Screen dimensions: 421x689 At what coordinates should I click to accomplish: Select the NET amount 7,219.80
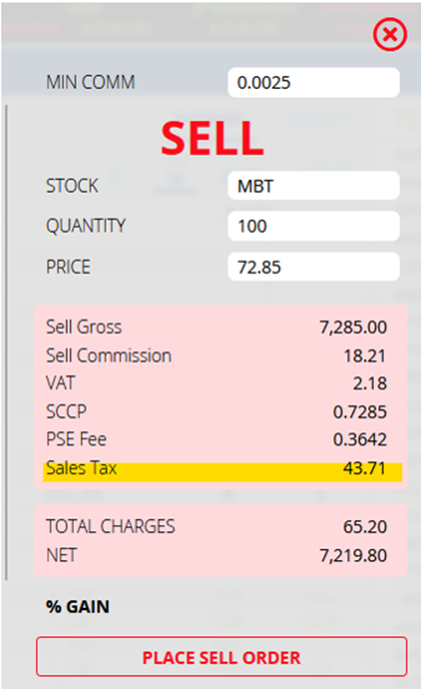[353, 556]
